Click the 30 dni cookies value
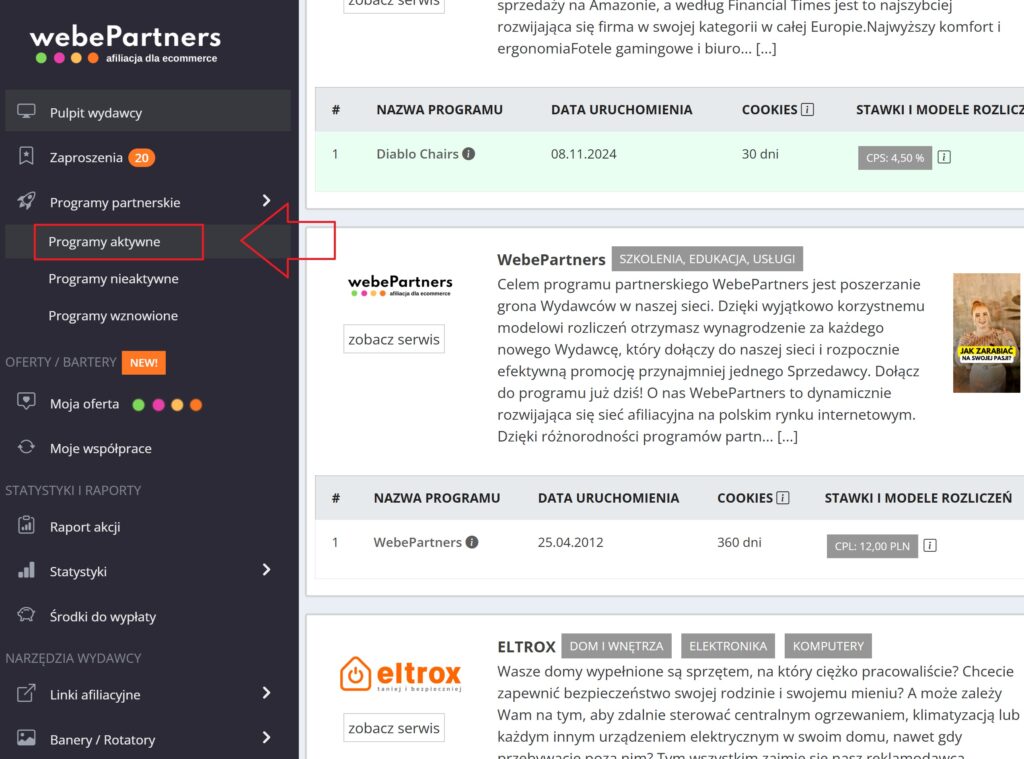The width and height of the screenshot is (1024, 759). (x=760, y=153)
